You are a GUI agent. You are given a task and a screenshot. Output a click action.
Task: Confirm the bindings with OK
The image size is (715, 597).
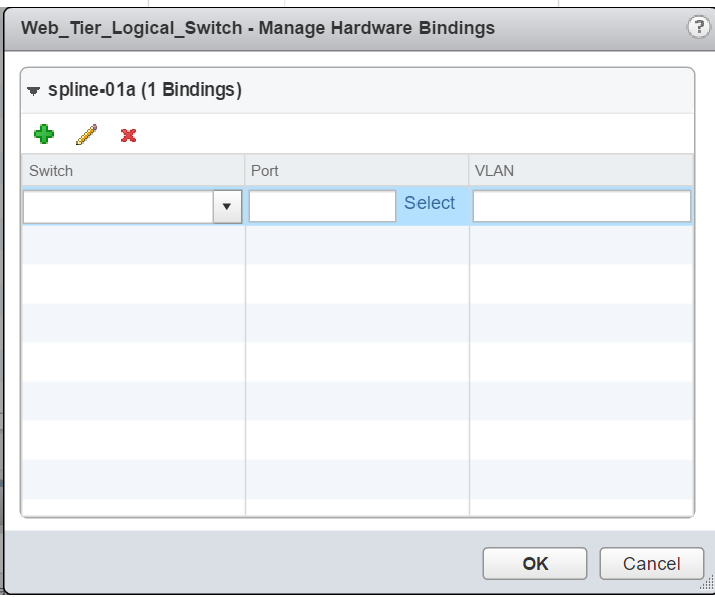(x=535, y=564)
